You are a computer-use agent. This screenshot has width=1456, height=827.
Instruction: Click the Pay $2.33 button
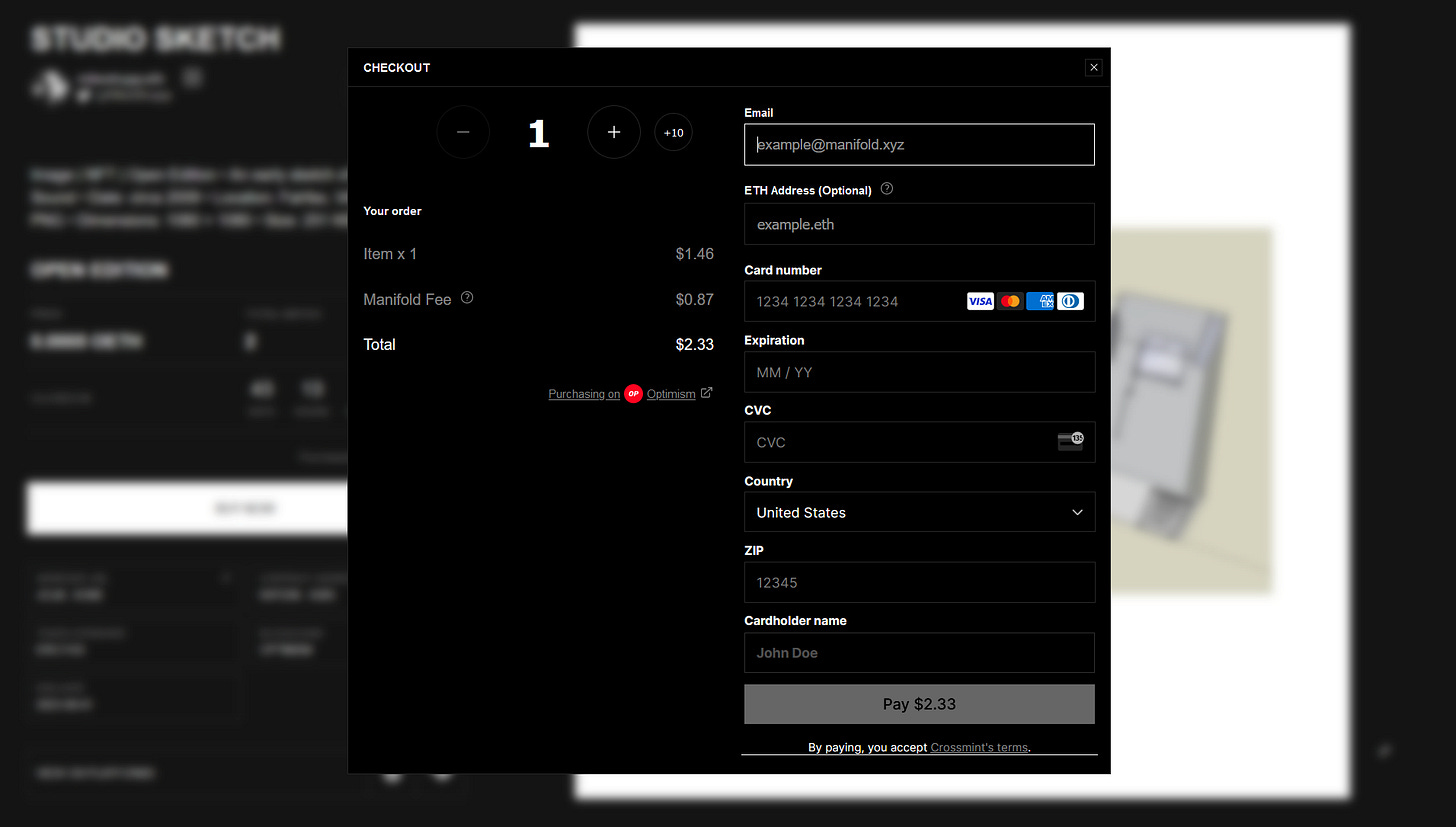(919, 704)
